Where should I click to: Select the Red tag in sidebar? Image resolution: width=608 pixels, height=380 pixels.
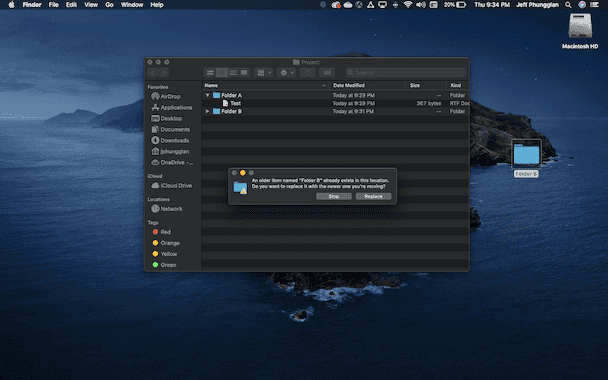point(161,232)
